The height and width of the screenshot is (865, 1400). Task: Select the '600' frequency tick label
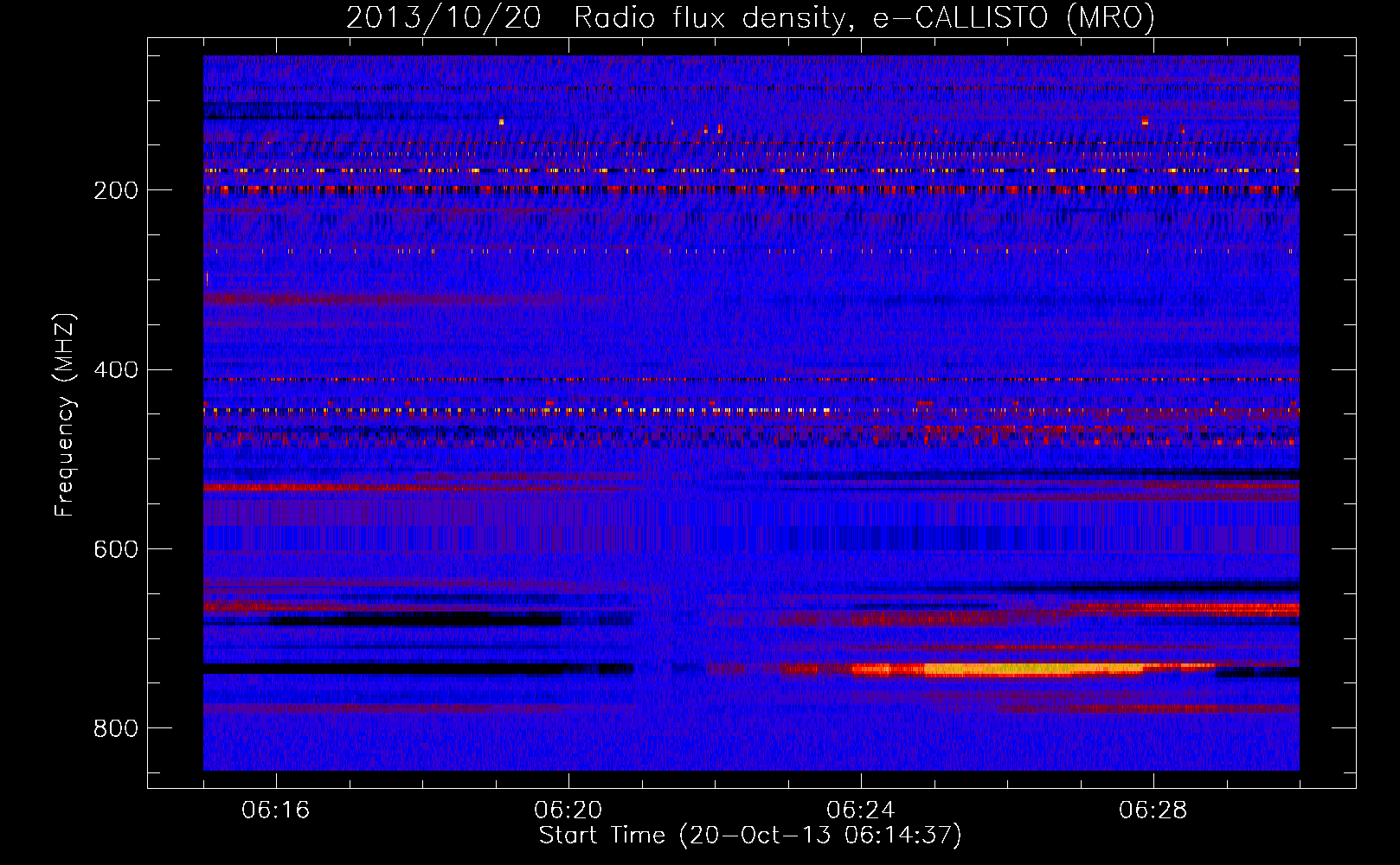point(116,549)
